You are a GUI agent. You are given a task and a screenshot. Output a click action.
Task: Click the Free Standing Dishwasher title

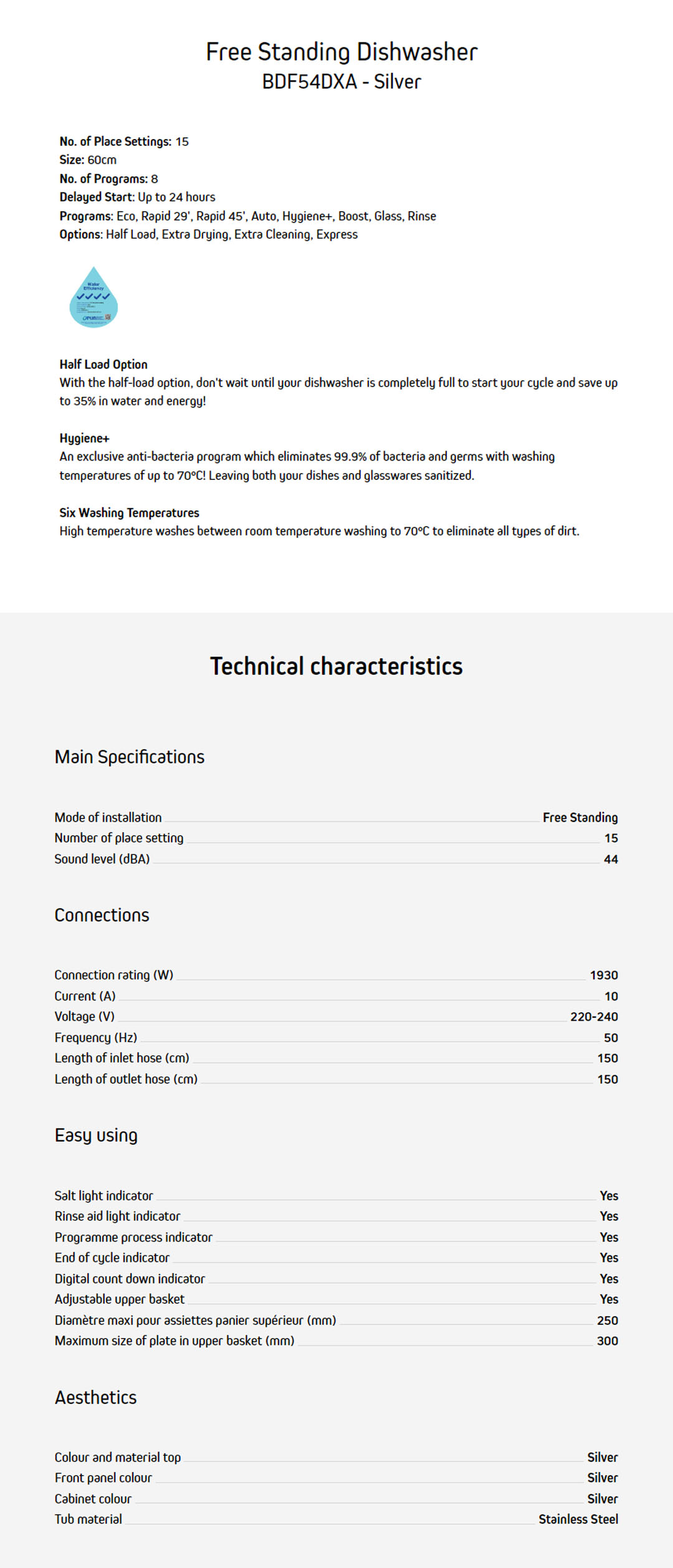click(x=341, y=52)
